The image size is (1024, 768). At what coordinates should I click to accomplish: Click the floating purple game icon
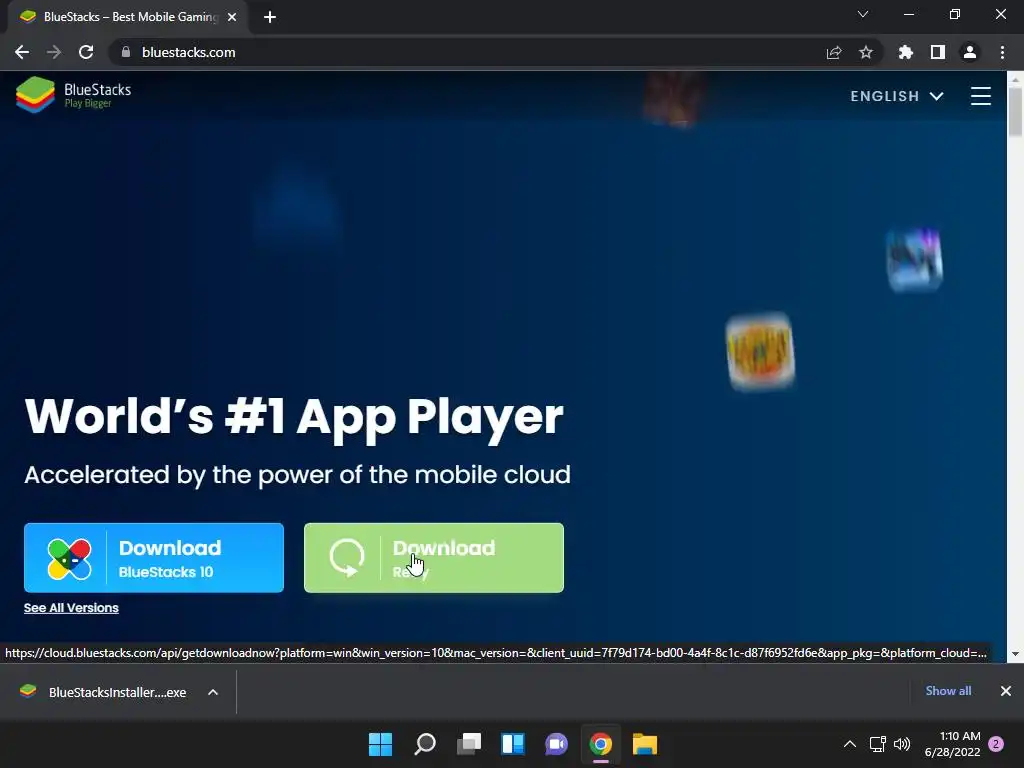(x=914, y=259)
